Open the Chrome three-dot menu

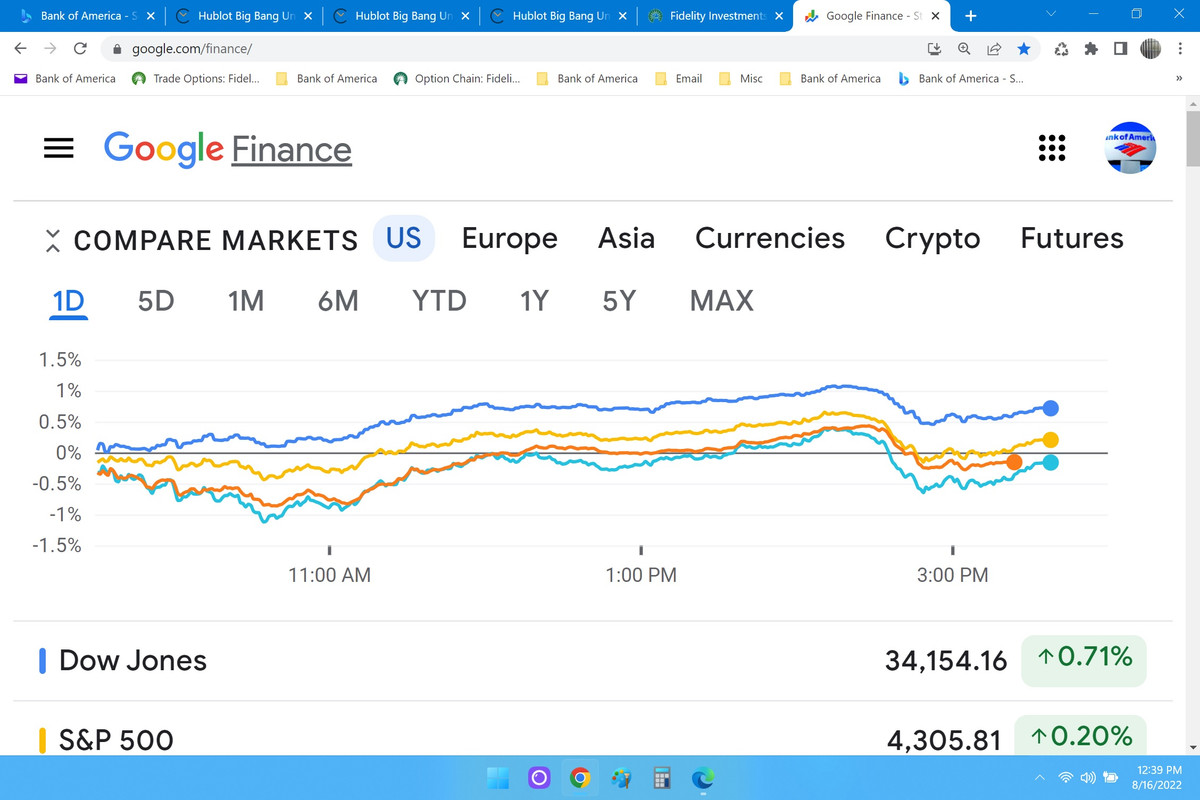point(1180,48)
